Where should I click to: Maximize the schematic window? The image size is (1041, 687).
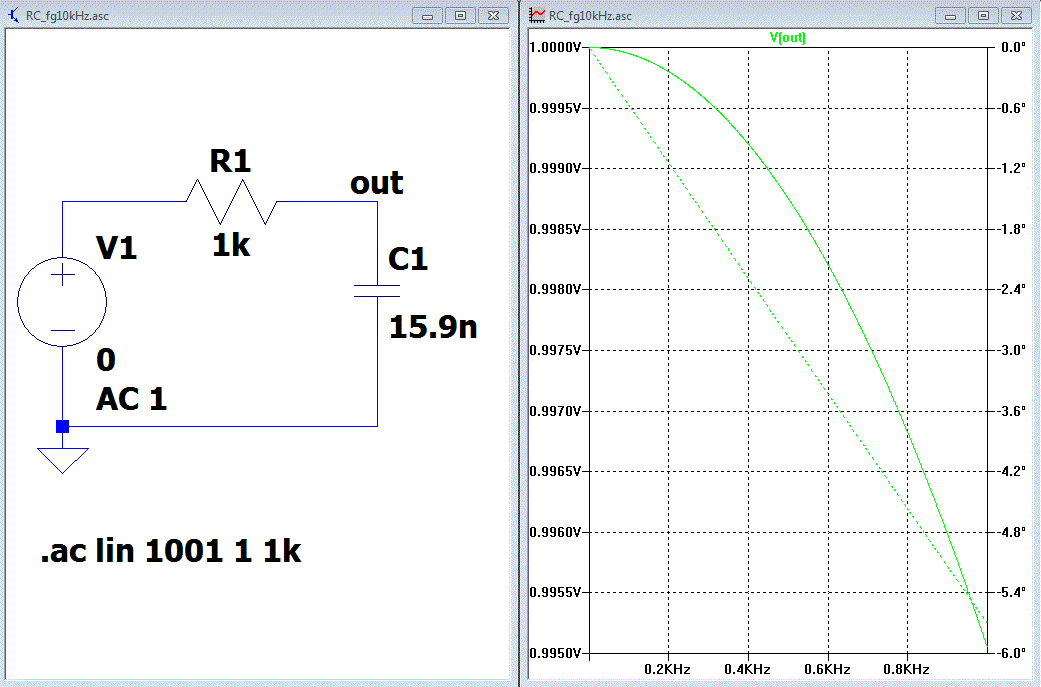tap(460, 15)
